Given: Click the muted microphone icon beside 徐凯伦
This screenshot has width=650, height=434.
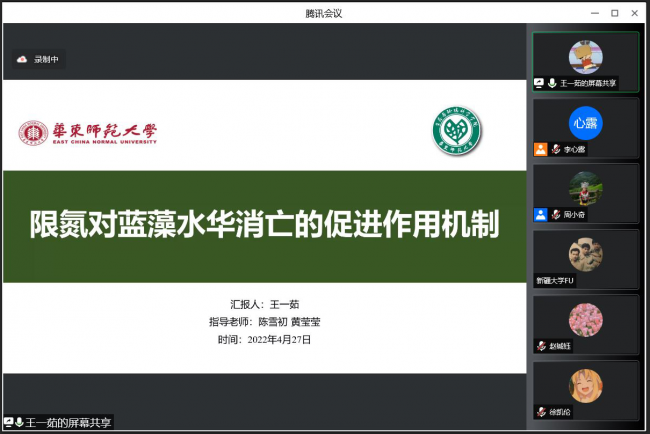Looking at the screenshot, I should click(541, 412).
